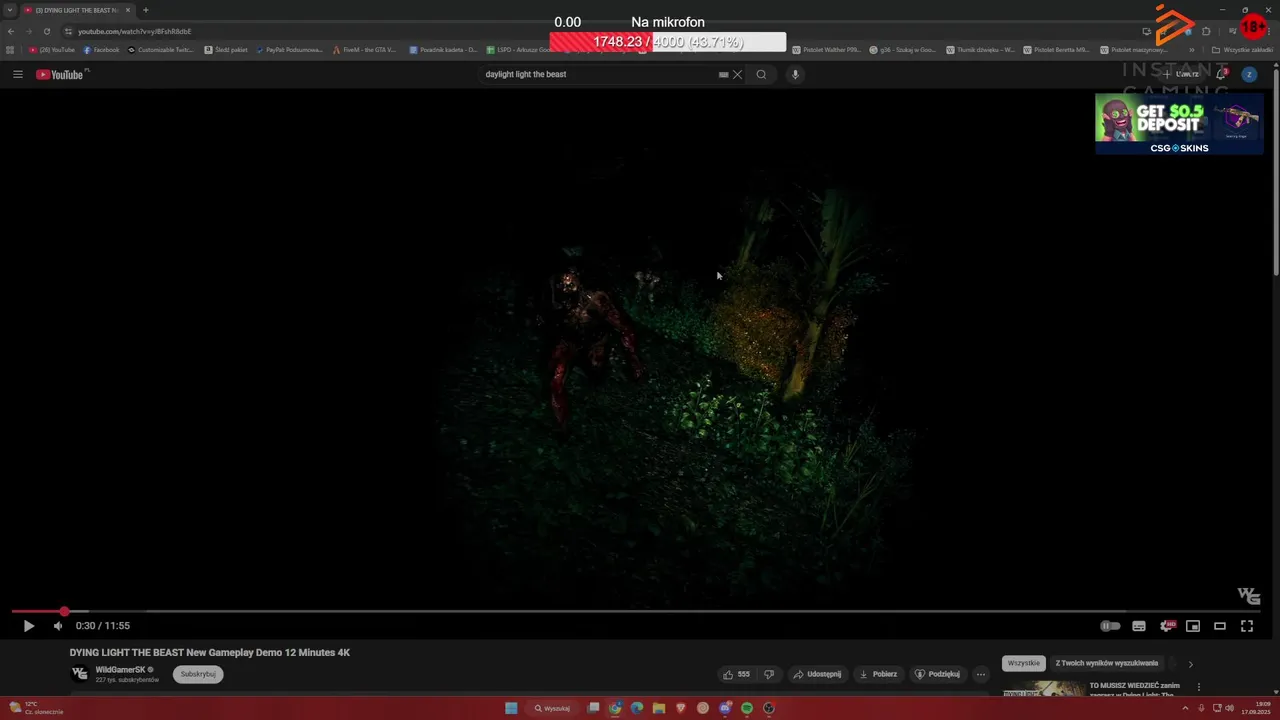This screenshot has width=1280, height=720.
Task: Open the Utwórz create button
Action: pos(1181,74)
